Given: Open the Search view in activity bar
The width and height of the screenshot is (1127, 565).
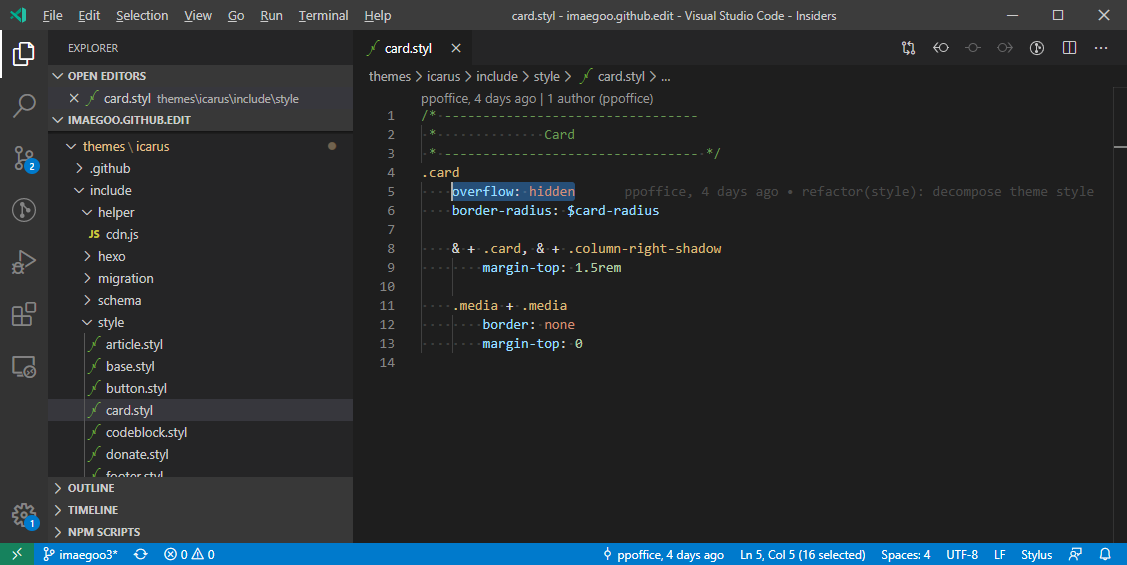Looking at the screenshot, I should (x=24, y=106).
